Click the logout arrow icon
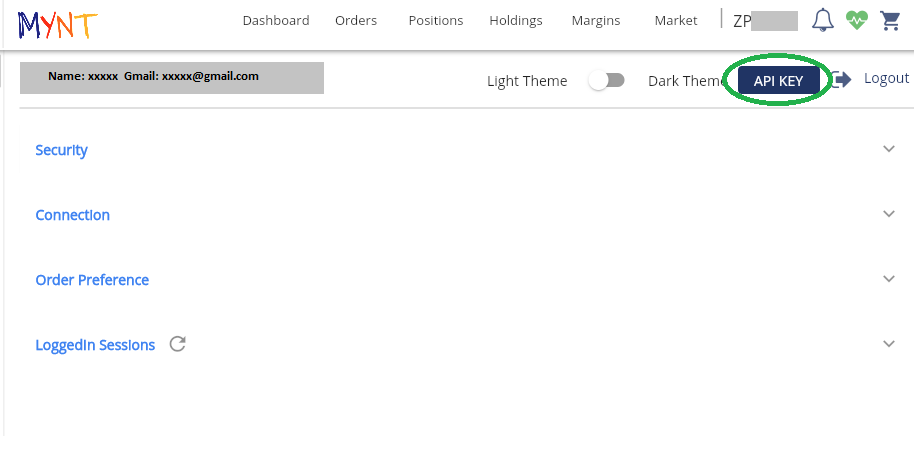914x460 pixels. 842,79
